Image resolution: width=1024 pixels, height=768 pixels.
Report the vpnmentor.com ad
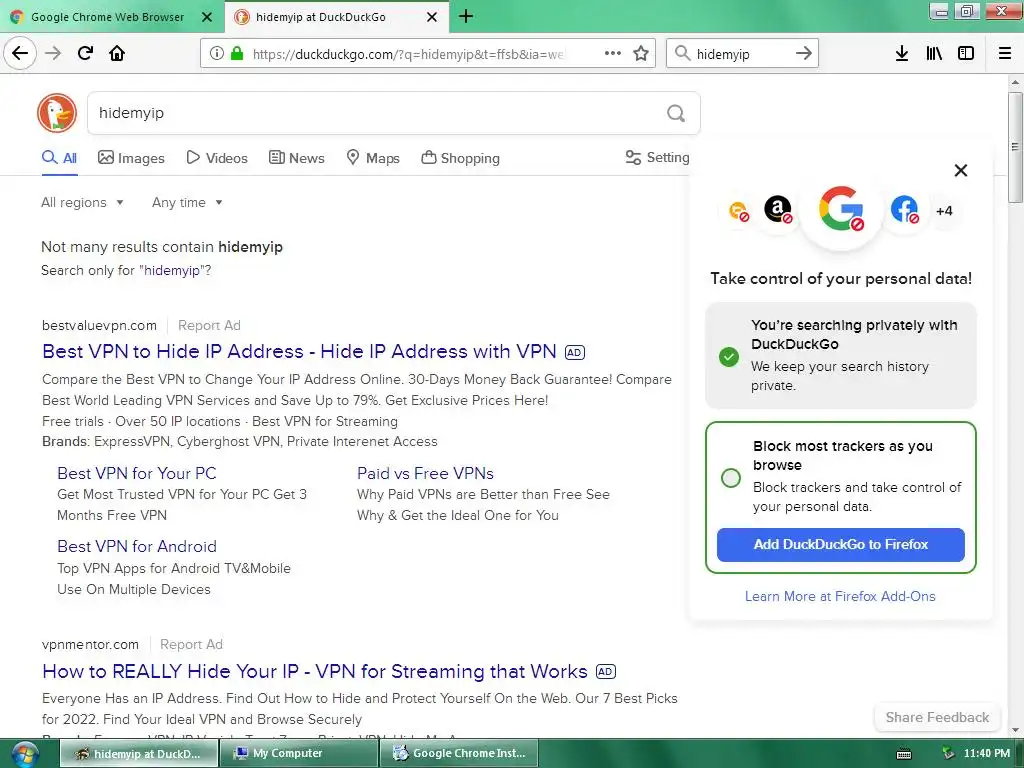pos(191,645)
